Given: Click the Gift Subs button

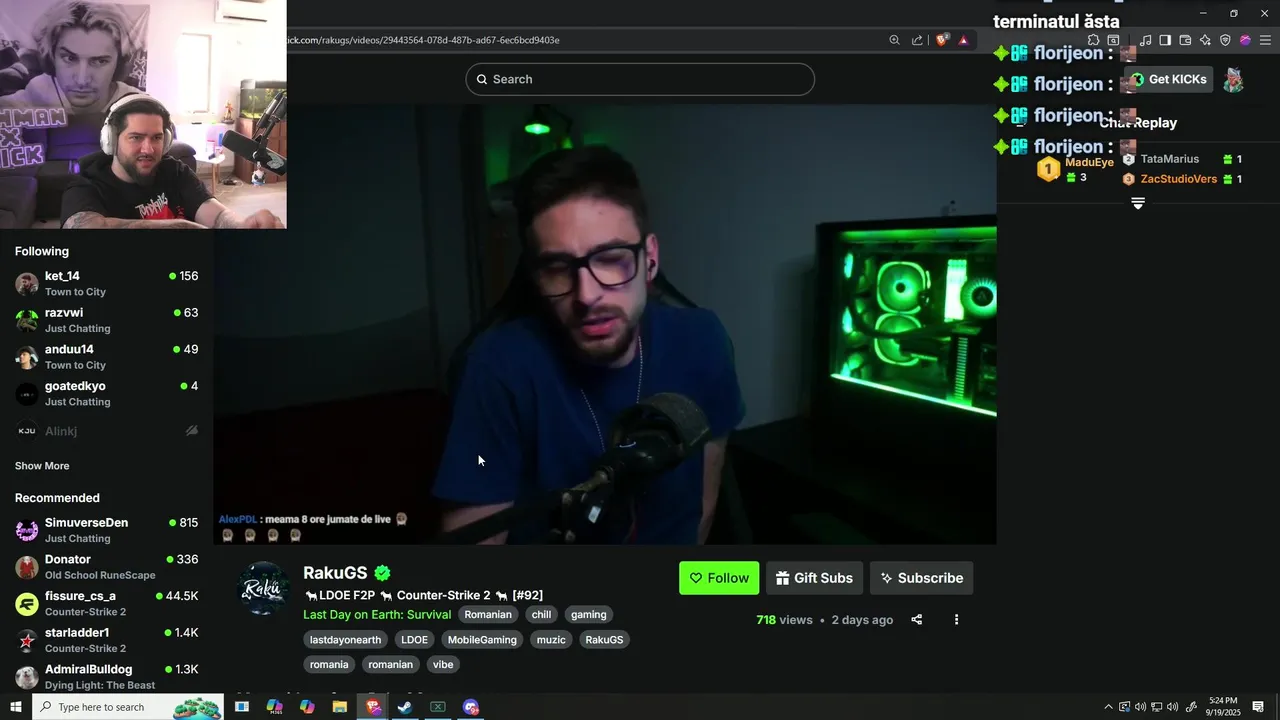Looking at the screenshot, I should click(814, 578).
